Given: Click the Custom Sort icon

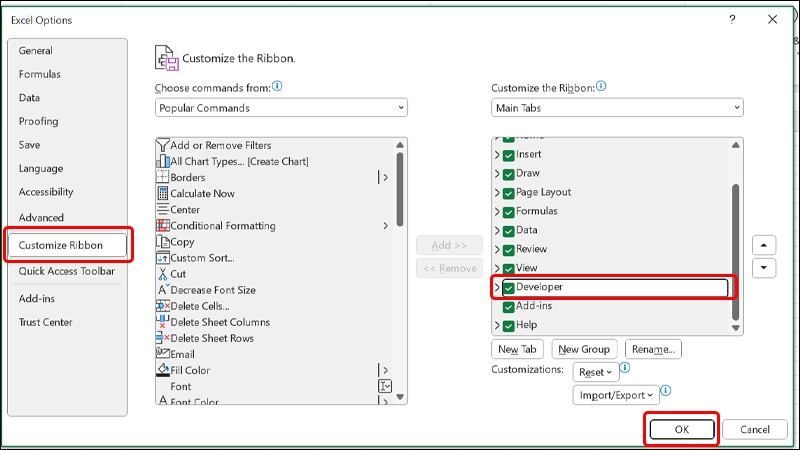Looking at the screenshot, I should click(x=162, y=258).
